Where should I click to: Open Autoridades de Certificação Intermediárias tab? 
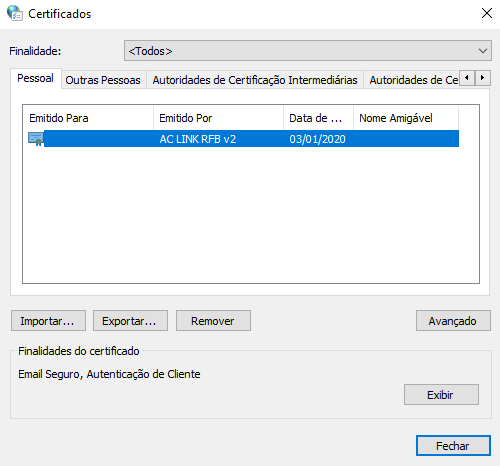pos(255,80)
